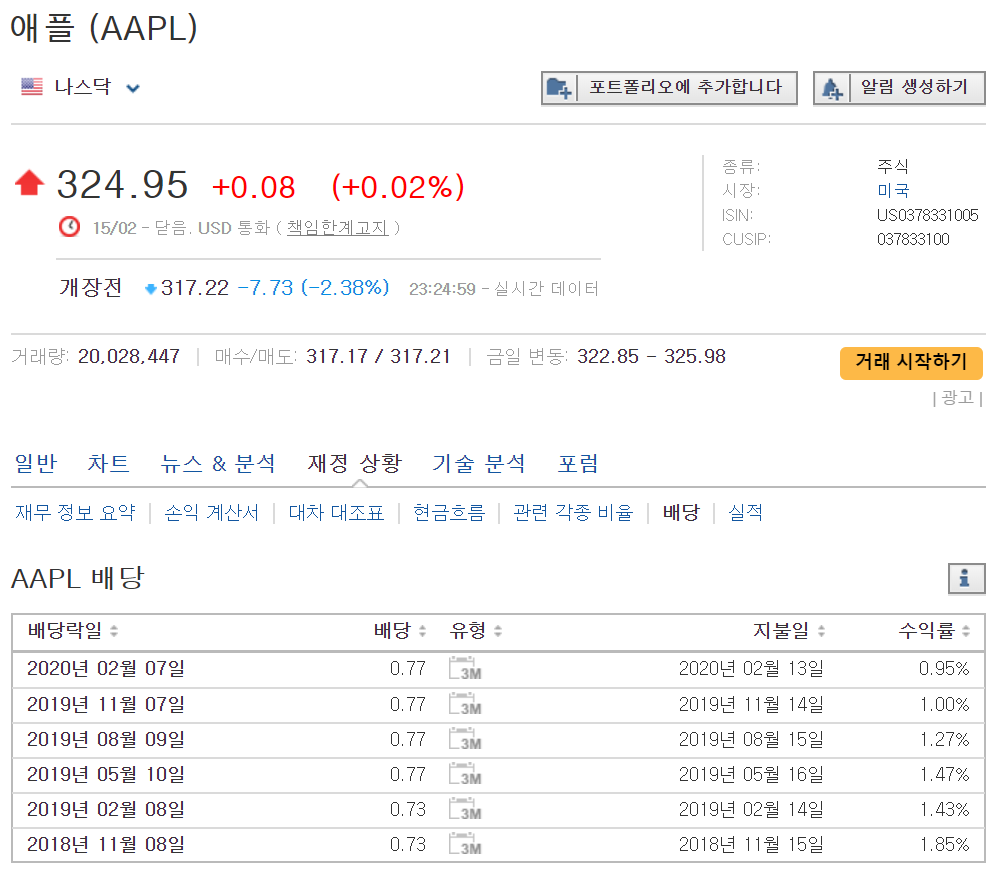Click the CUSIP value 037833100
This screenshot has height=881, width=994.
pyautogui.click(x=913, y=240)
